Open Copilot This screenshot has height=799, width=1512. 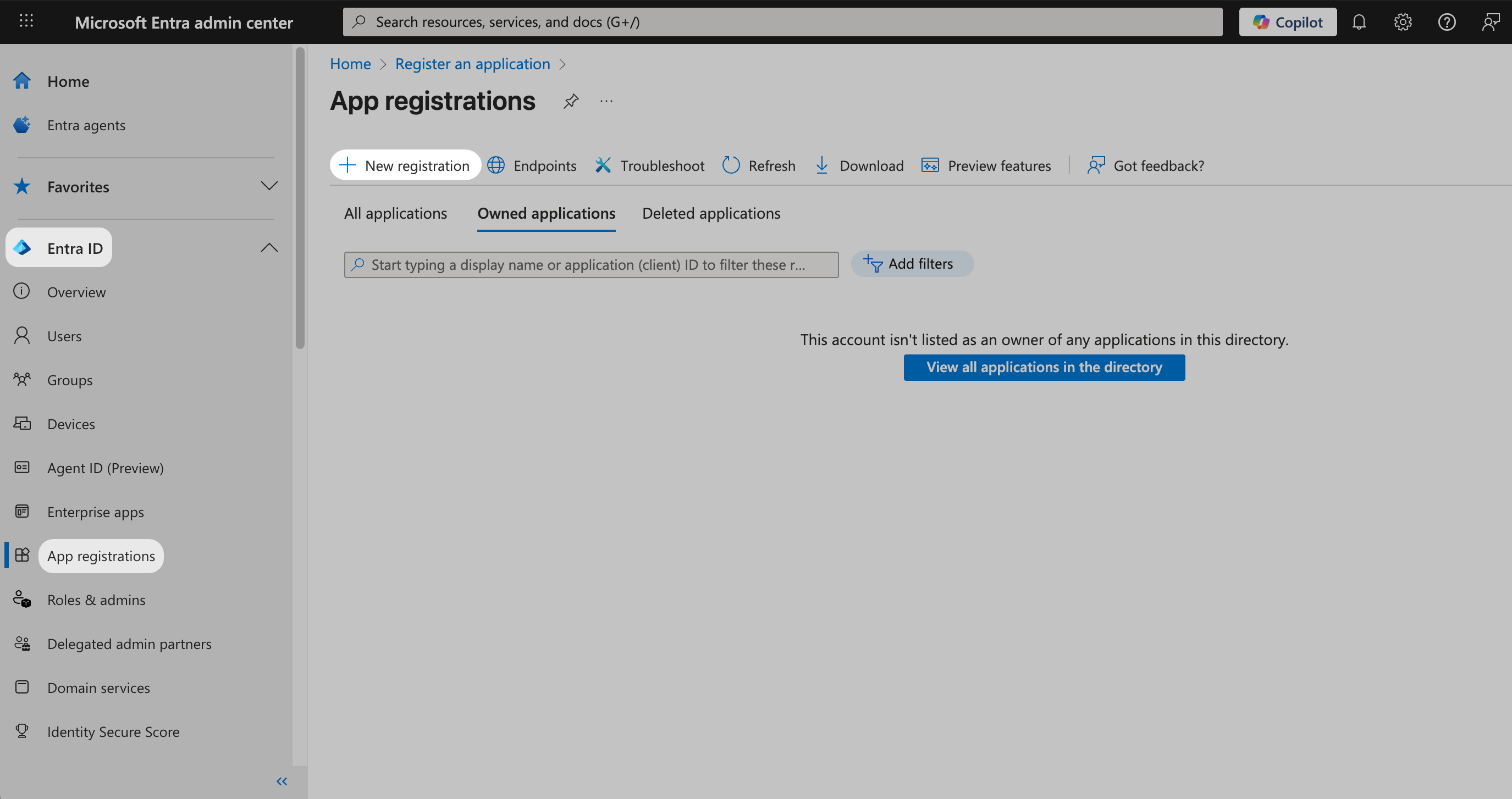pyautogui.click(x=1288, y=21)
